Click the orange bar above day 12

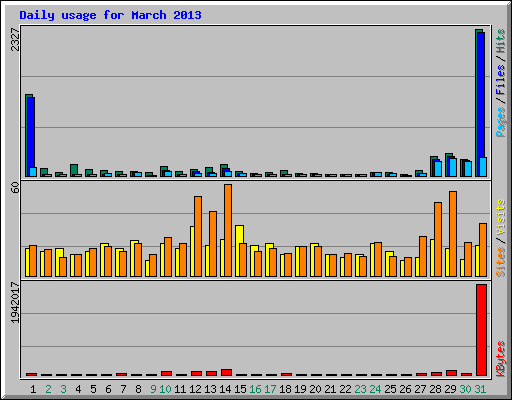point(198,236)
